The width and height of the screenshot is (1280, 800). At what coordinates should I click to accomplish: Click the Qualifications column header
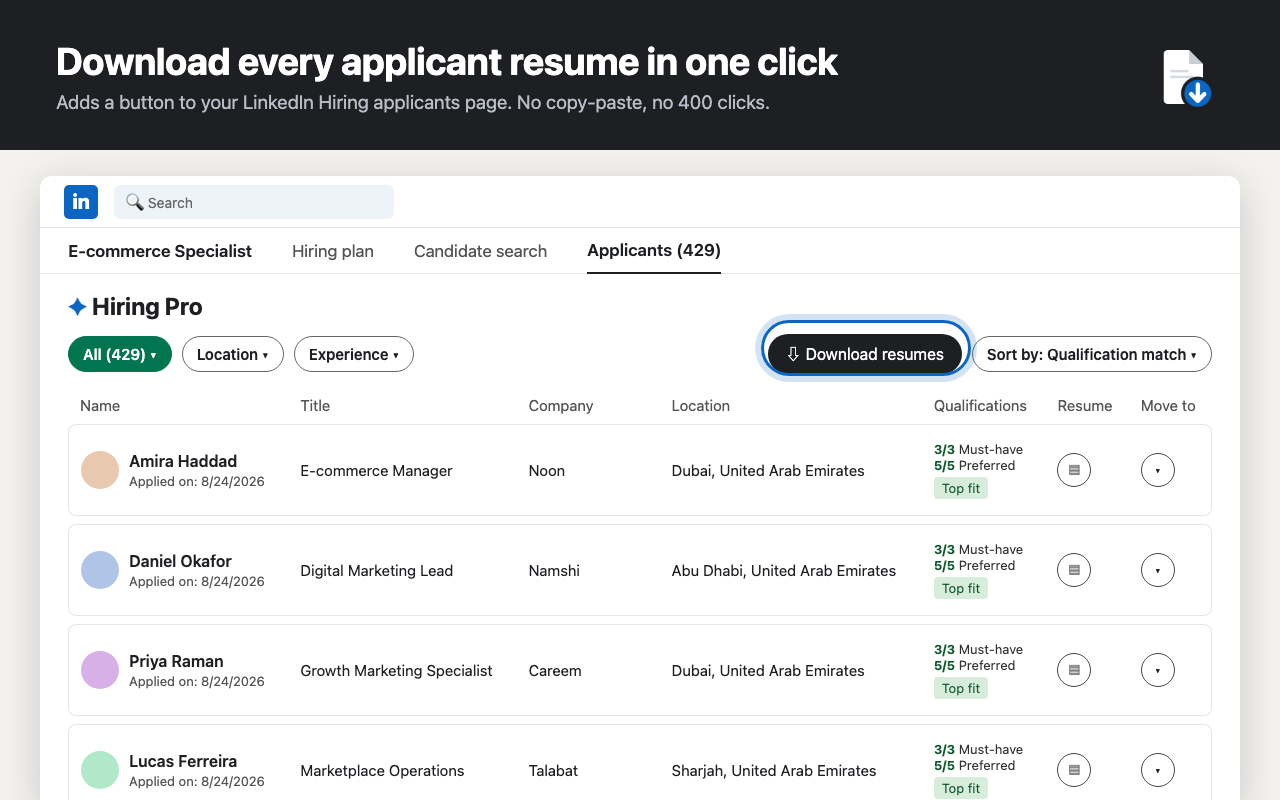[x=980, y=405]
